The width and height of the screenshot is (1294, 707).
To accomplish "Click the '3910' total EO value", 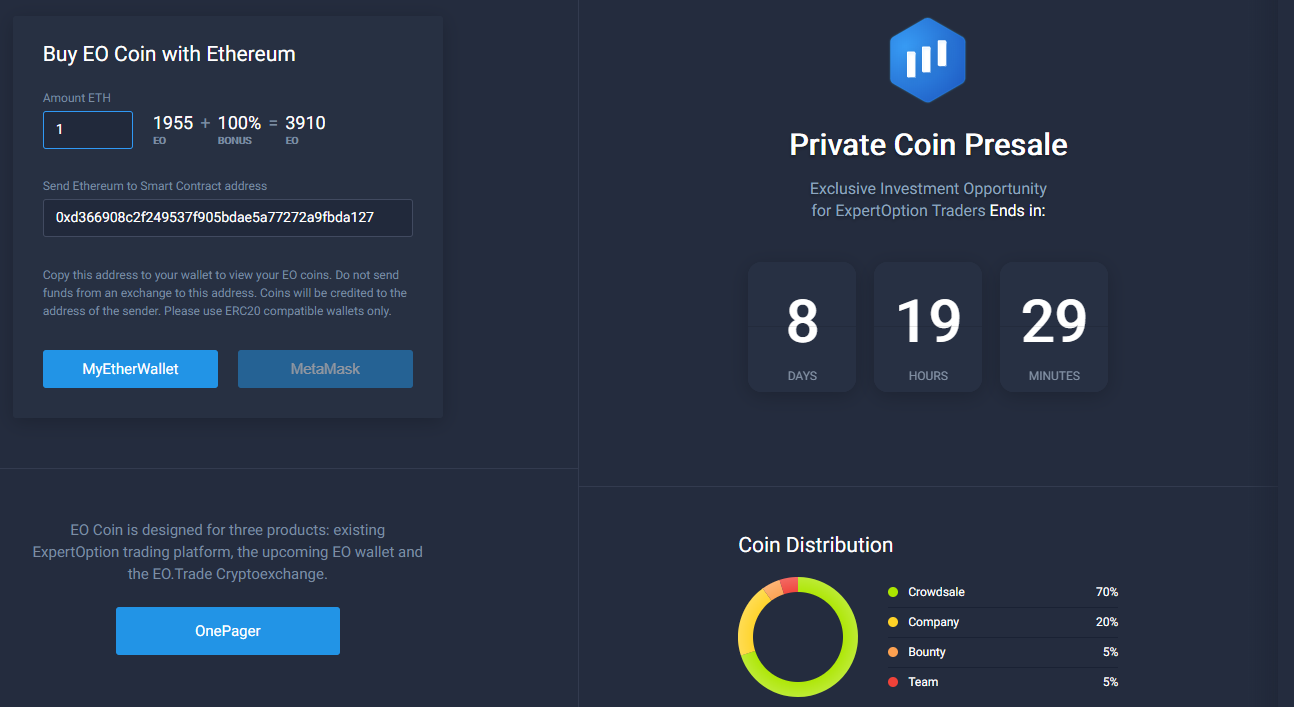I will [305, 123].
